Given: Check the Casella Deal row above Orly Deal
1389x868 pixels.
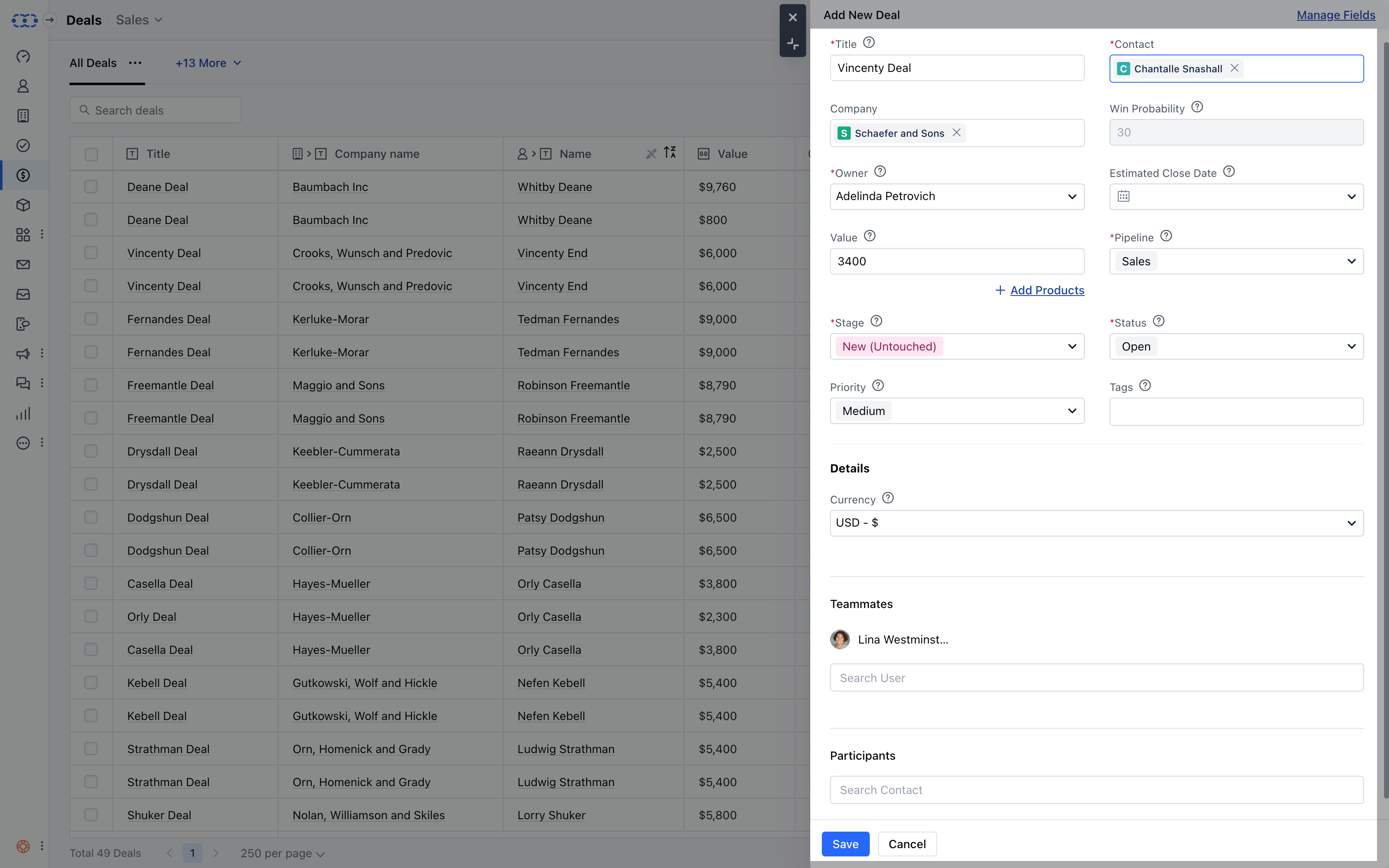Looking at the screenshot, I should (91, 583).
